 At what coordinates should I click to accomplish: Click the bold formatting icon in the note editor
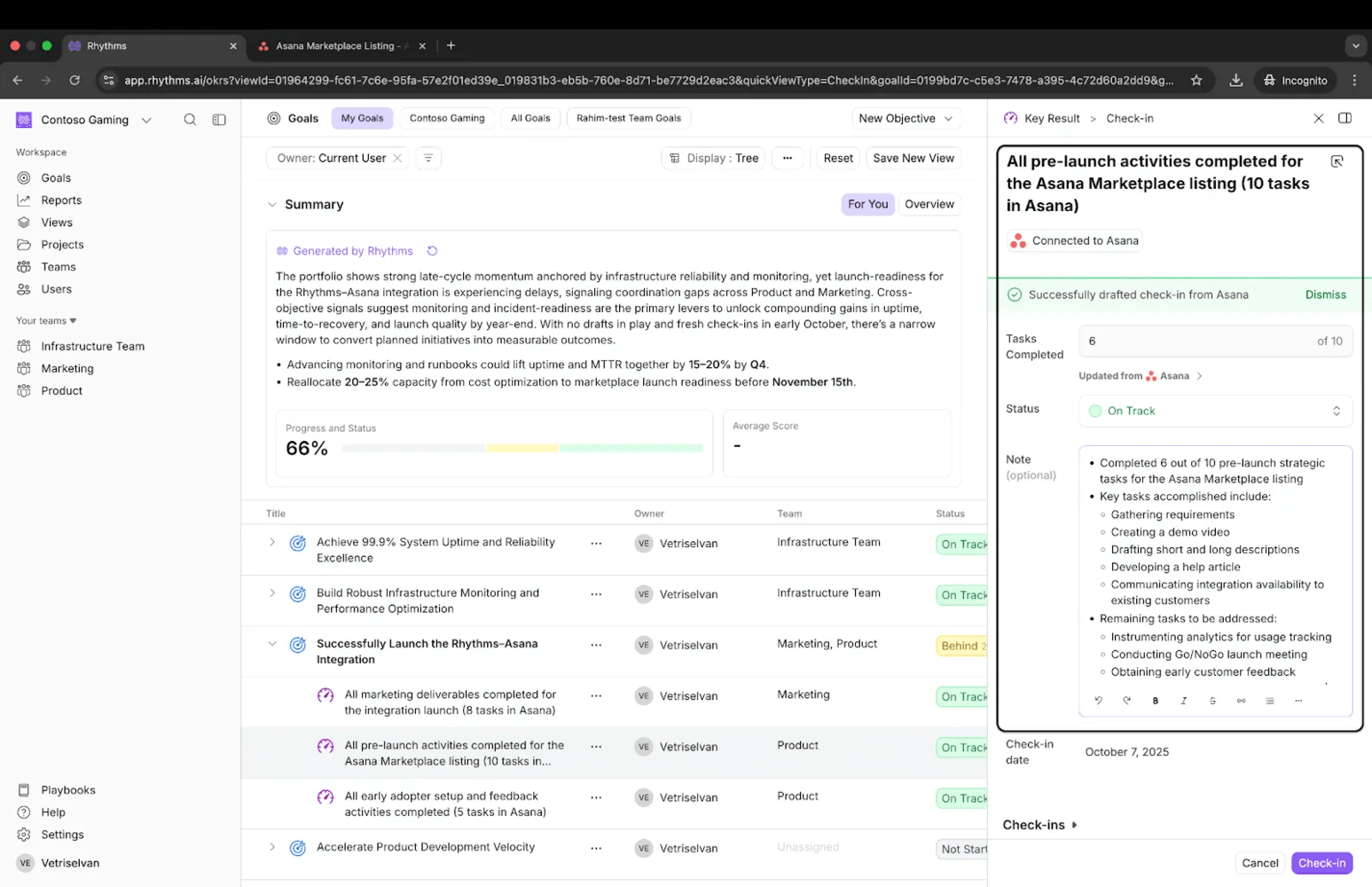[x=1156, y=701]
